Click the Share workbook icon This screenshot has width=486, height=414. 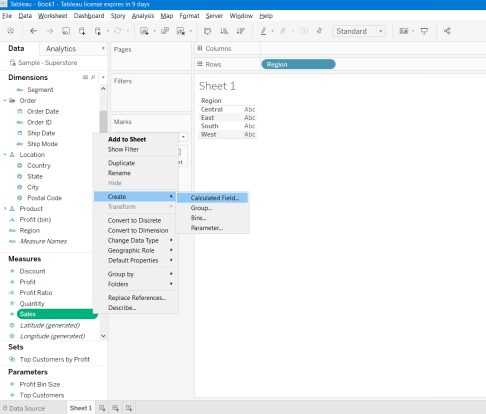[x=447, y=31]
